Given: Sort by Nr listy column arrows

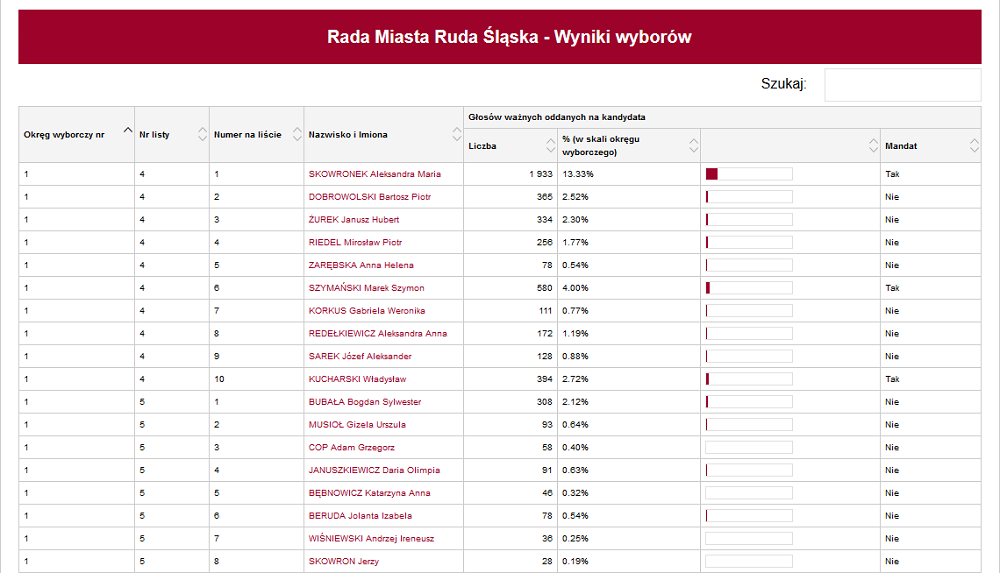Looking at the screenshot, I should [x=202, y=134].
